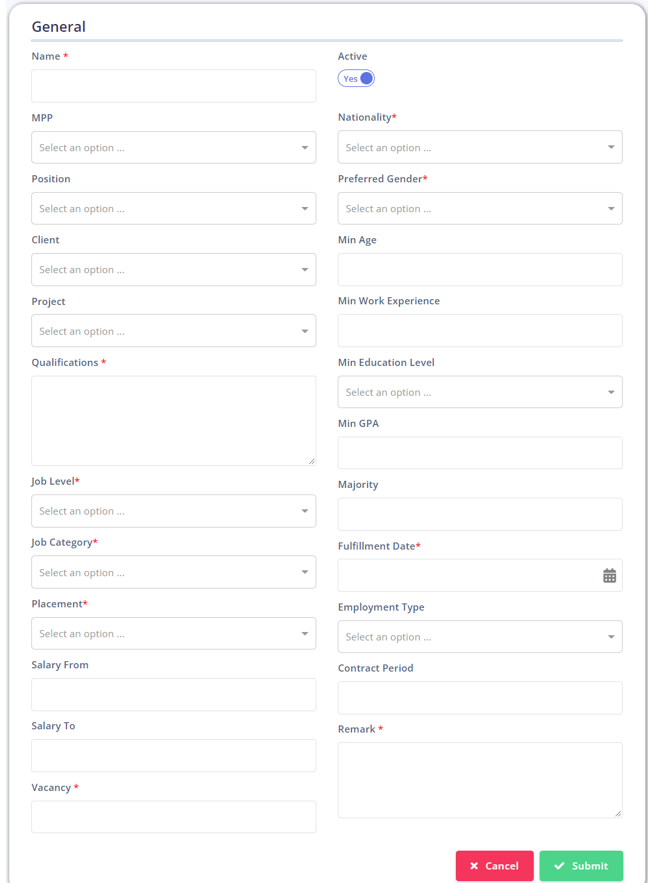The height and width of the screenshot is (883, 654).
Task: Select the Position dropdown
Action: click(173, 208)
